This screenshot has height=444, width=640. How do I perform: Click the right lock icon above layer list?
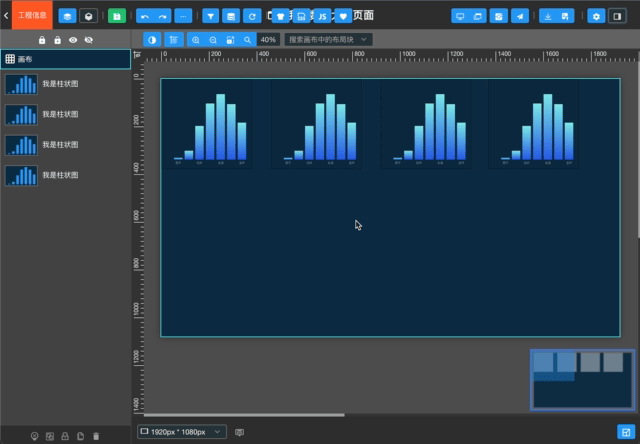[x=58, y=40]
